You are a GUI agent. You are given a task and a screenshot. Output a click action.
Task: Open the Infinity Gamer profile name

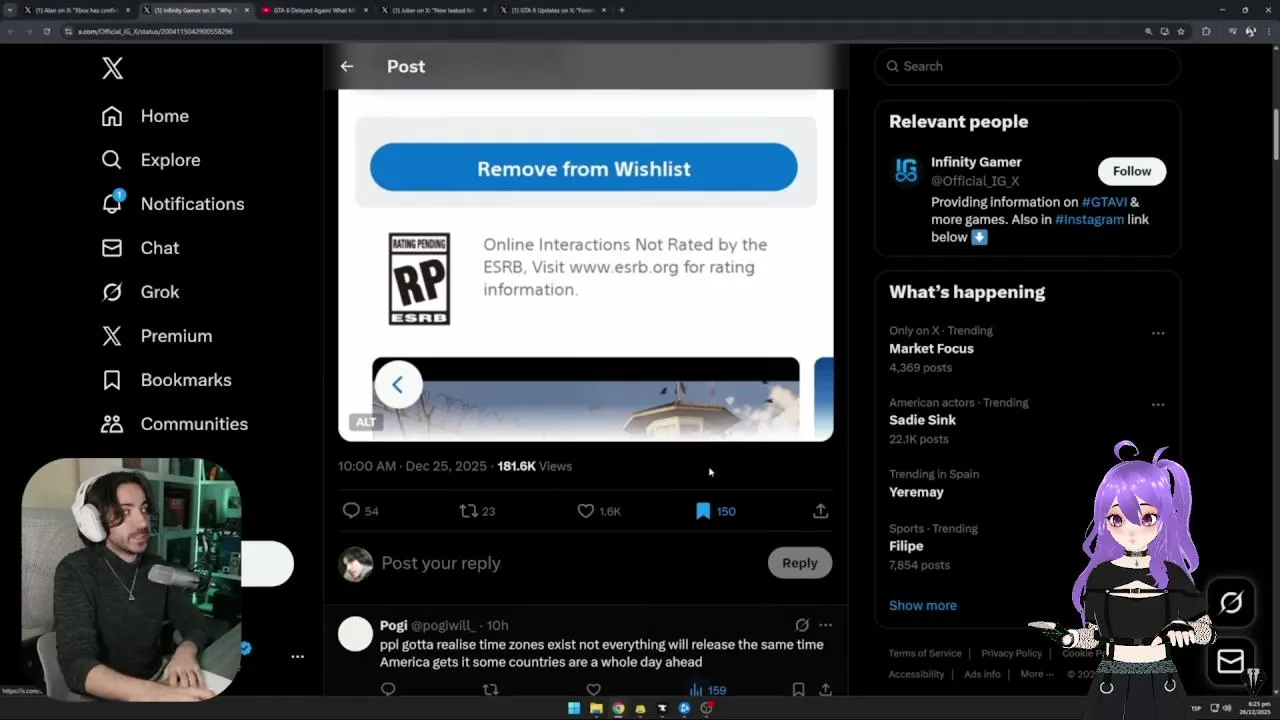coord(976,162)
